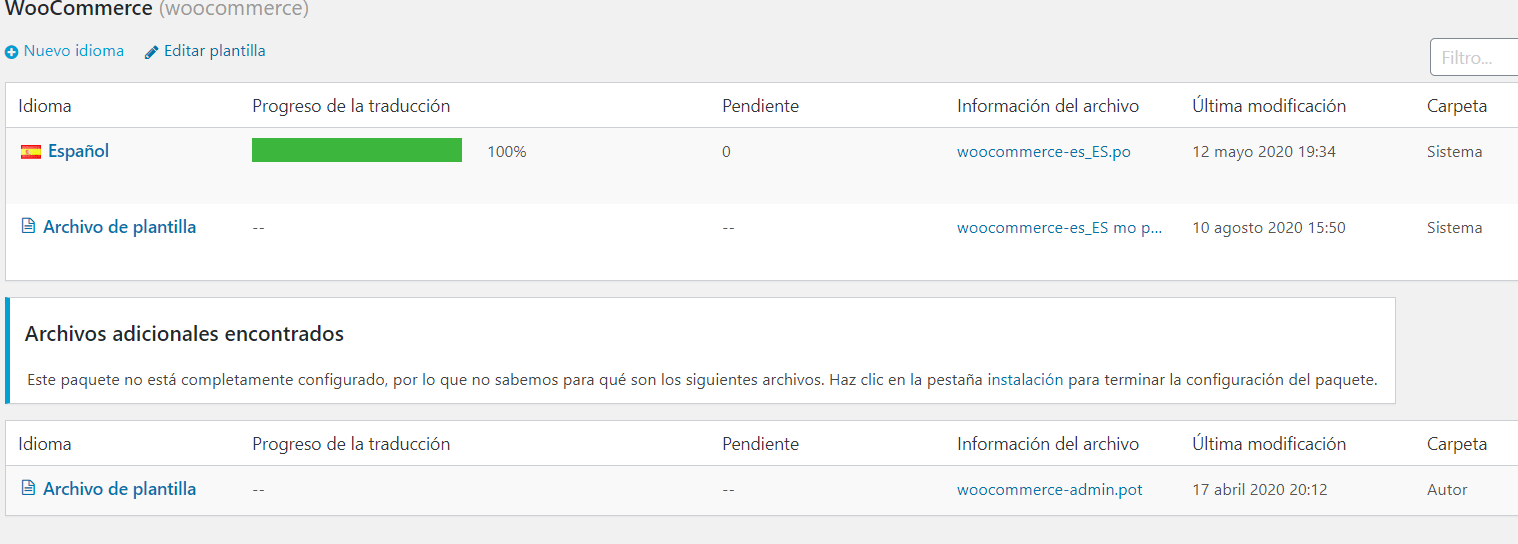The image size is (1518, 544).
Task: Sort by Progreso de la traducción header
Action: point(351,106)
